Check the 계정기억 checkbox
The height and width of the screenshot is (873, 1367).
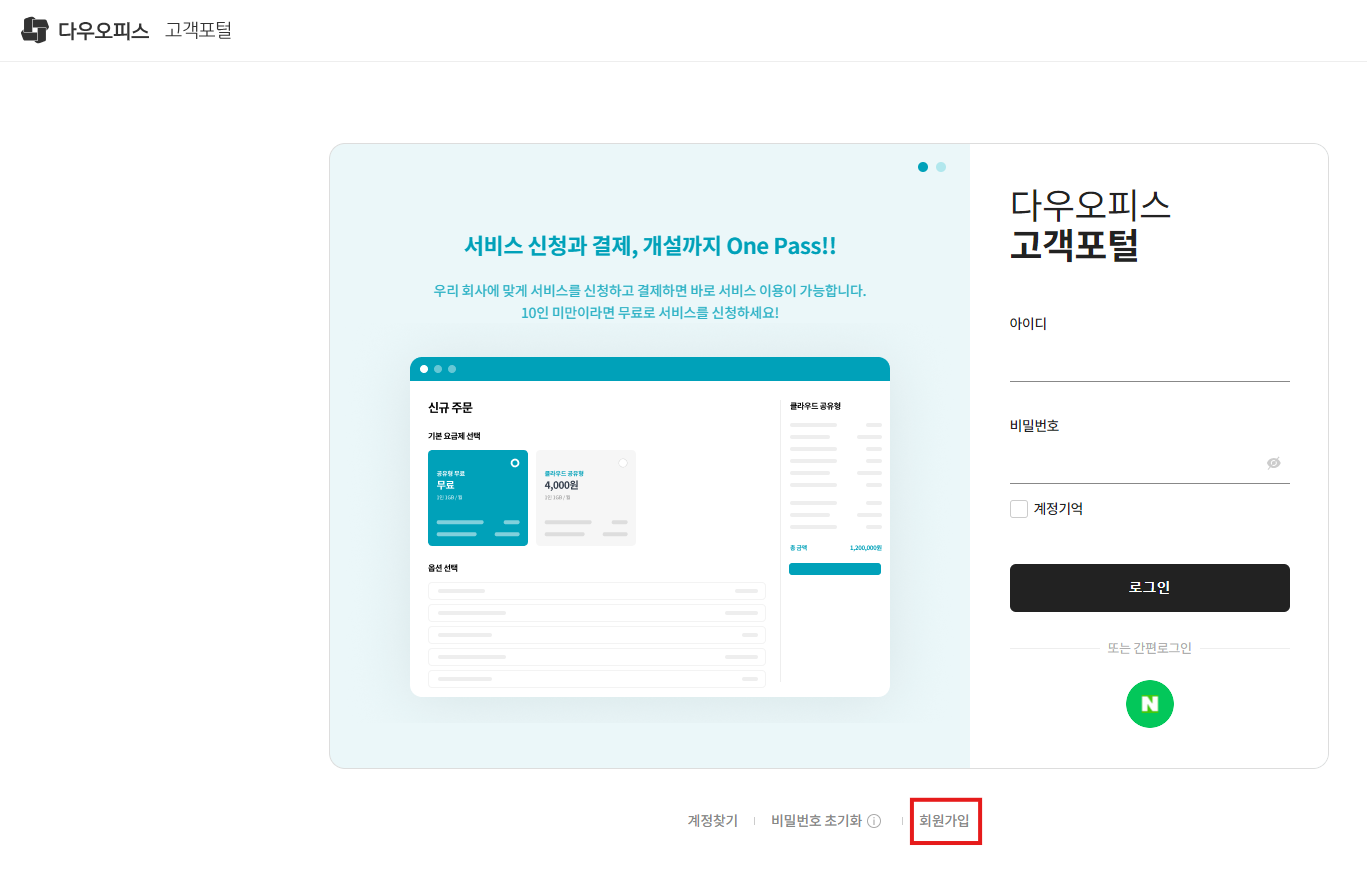coord(1019,509)
